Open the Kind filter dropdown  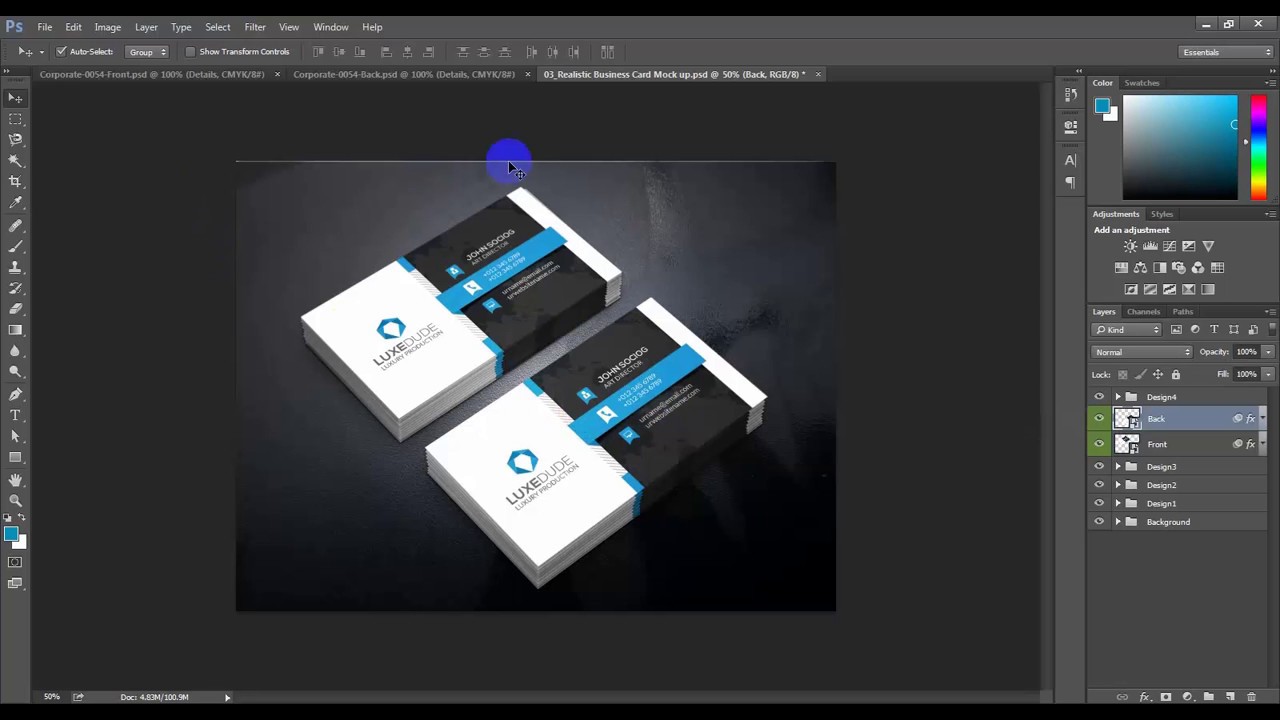coord(1127,329)
